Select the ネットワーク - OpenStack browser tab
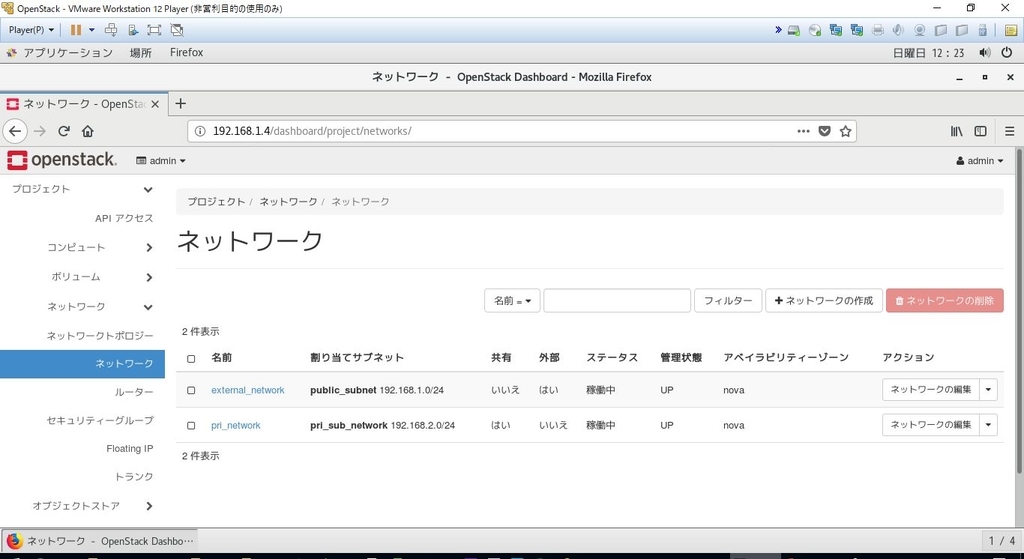The image size is (1024, 559). [x=83, y=104]
